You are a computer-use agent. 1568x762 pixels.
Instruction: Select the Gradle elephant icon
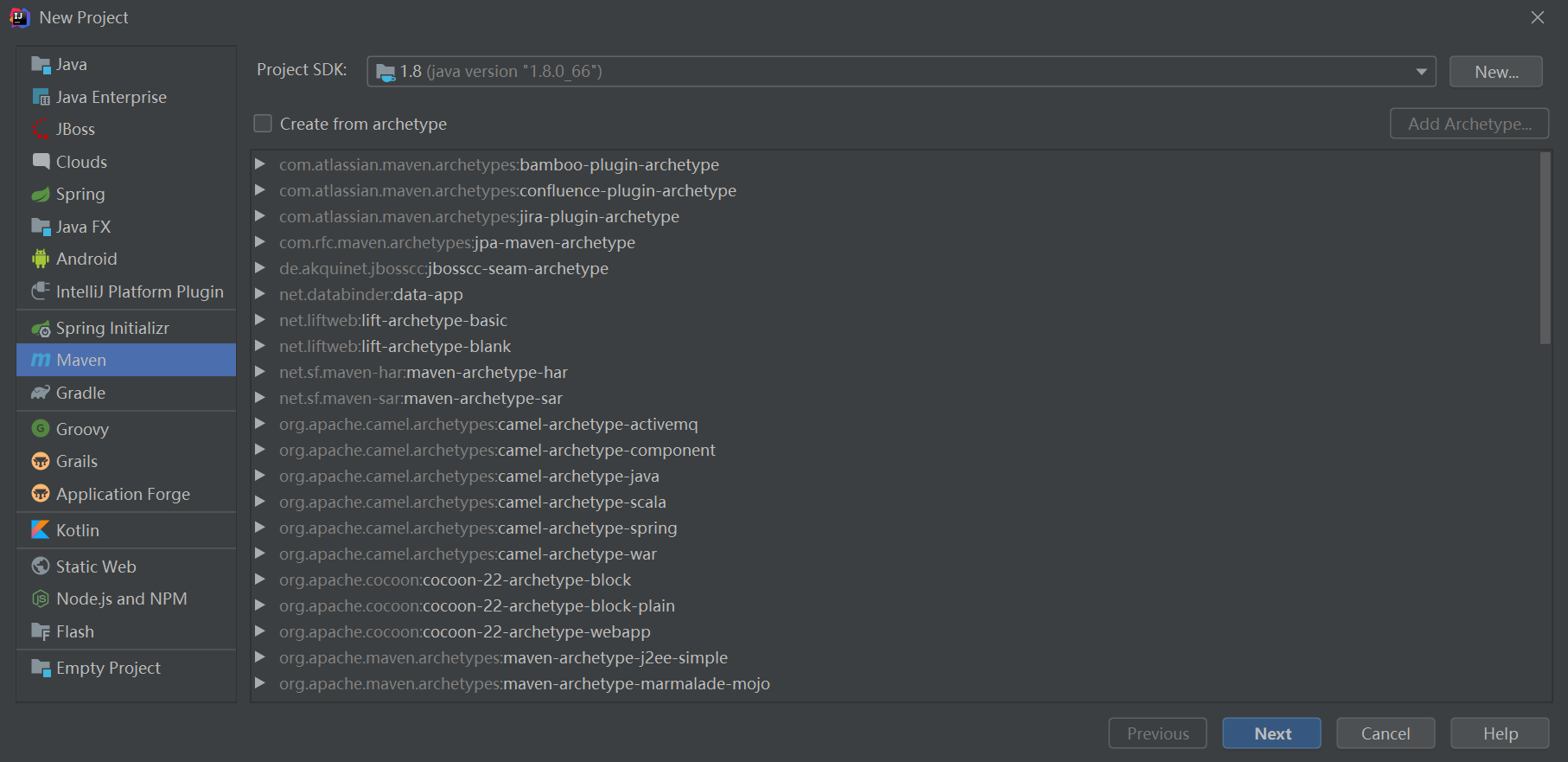41,393
